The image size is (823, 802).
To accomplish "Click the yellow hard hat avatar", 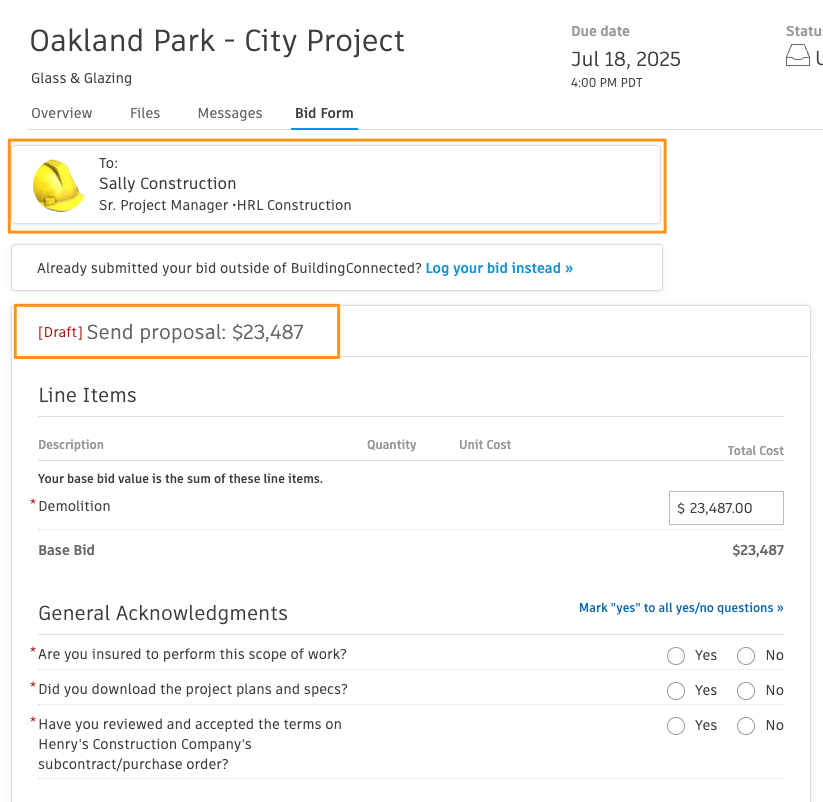I will pyautogui.click(x=58, y=186).
